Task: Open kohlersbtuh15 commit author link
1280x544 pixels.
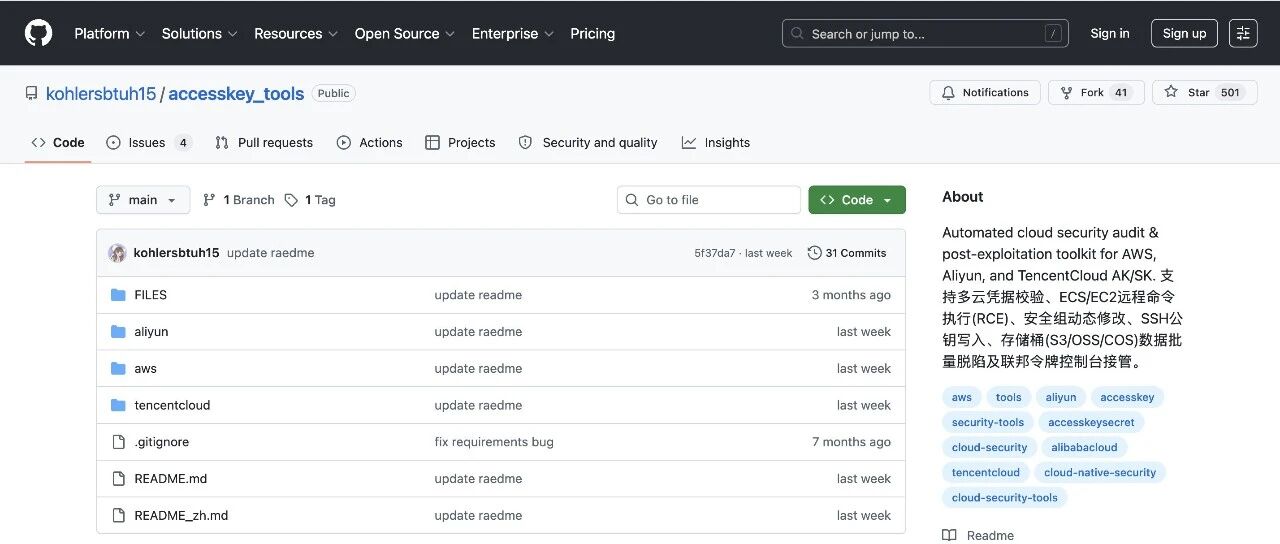Action: pos(176,253)
